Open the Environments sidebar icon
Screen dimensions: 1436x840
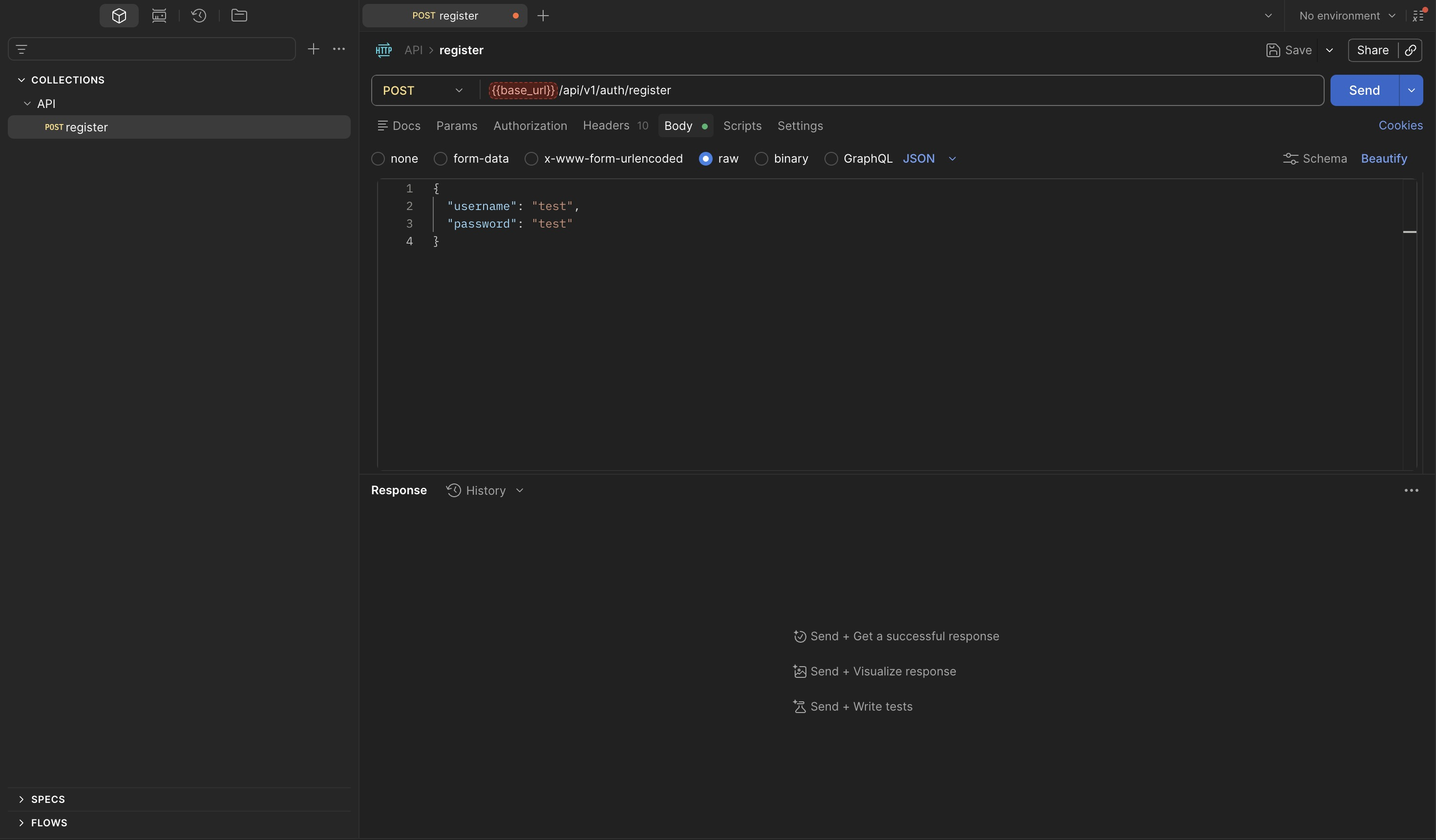point(159,16)
